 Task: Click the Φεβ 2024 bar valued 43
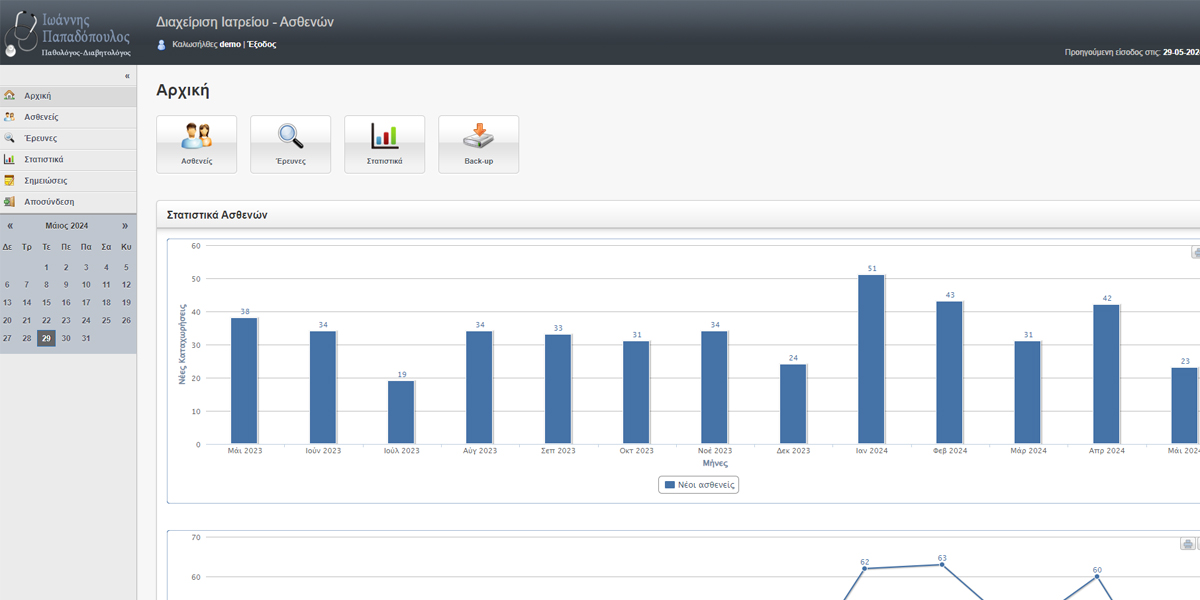point(949,372)
